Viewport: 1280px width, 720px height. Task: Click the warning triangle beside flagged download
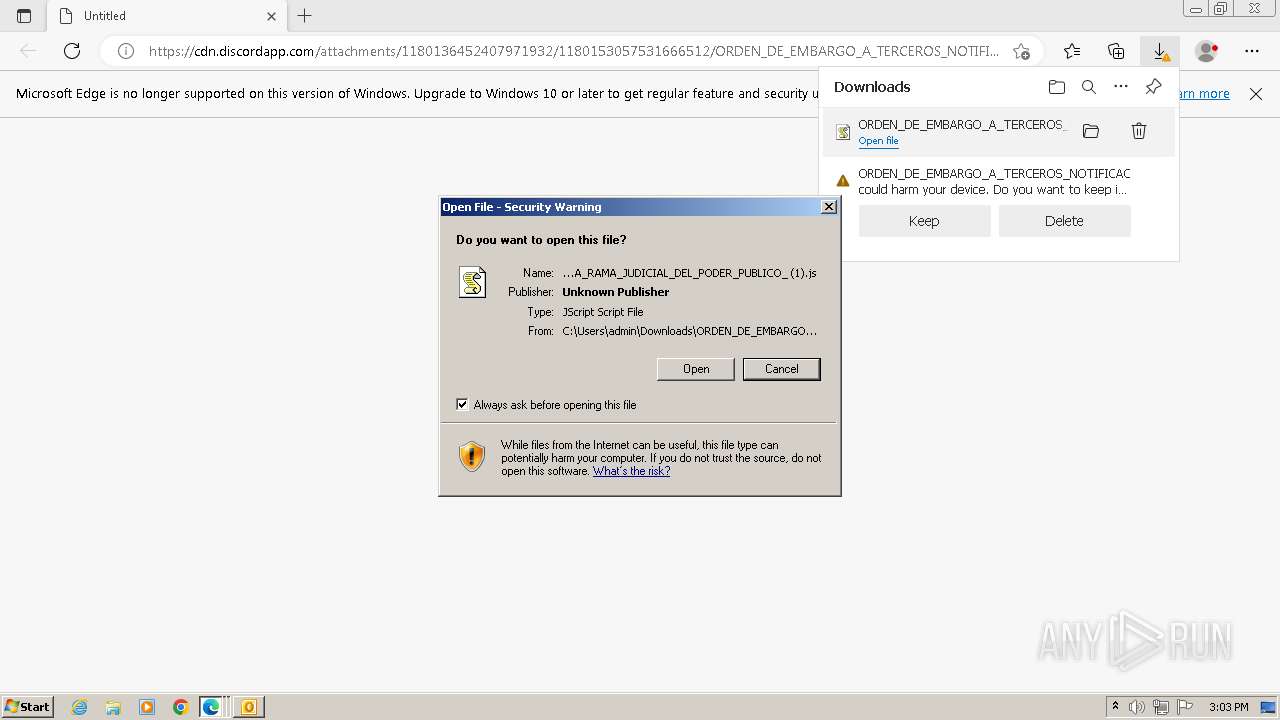pyautogui.click(x=842, y=181)
